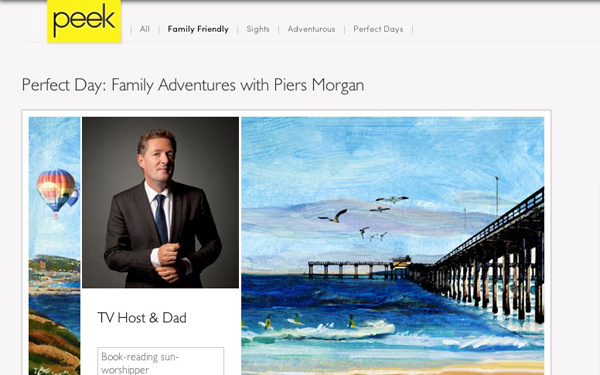This screenshot has width=600, height=375.
Task: Click the man's blue necktie
Action: (x=161, y=218)
